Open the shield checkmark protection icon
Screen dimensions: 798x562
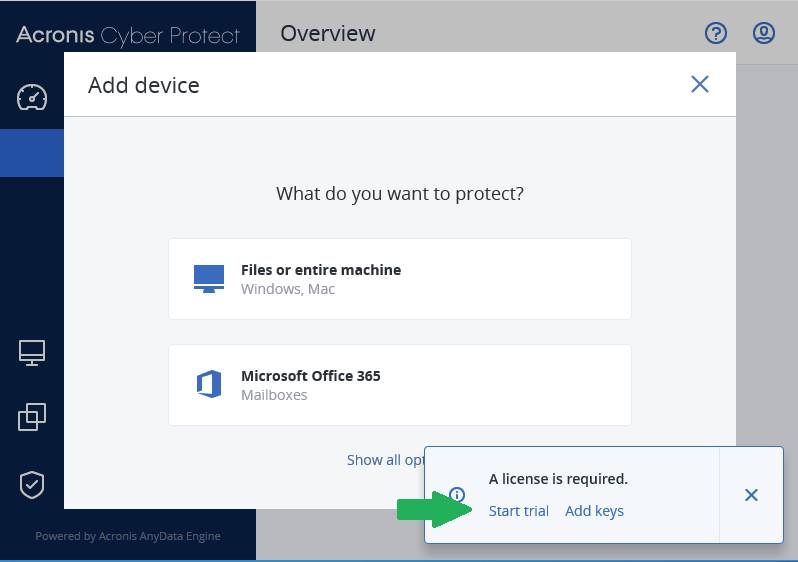point(32,485)
